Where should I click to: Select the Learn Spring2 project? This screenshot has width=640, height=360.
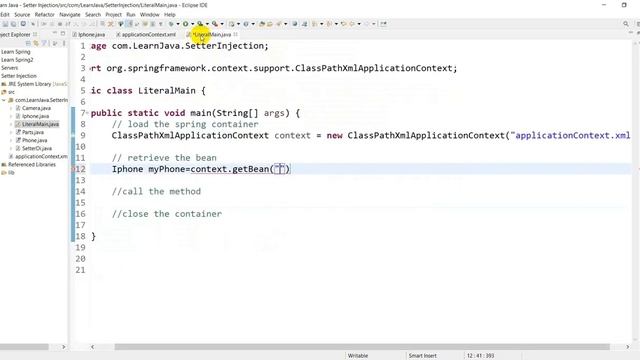click(17, 60)
